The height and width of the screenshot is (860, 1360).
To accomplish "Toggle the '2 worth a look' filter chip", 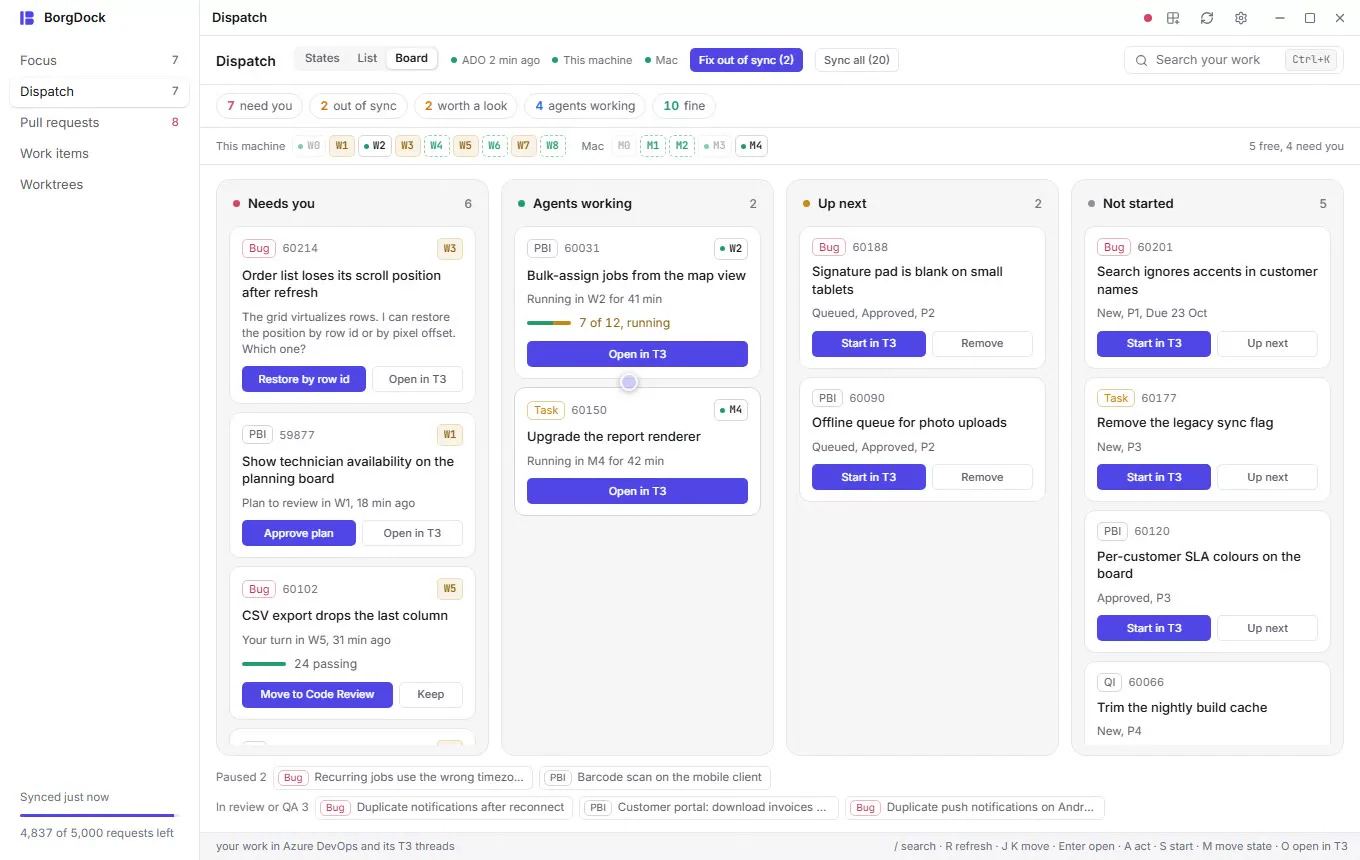I will [466, 106].
